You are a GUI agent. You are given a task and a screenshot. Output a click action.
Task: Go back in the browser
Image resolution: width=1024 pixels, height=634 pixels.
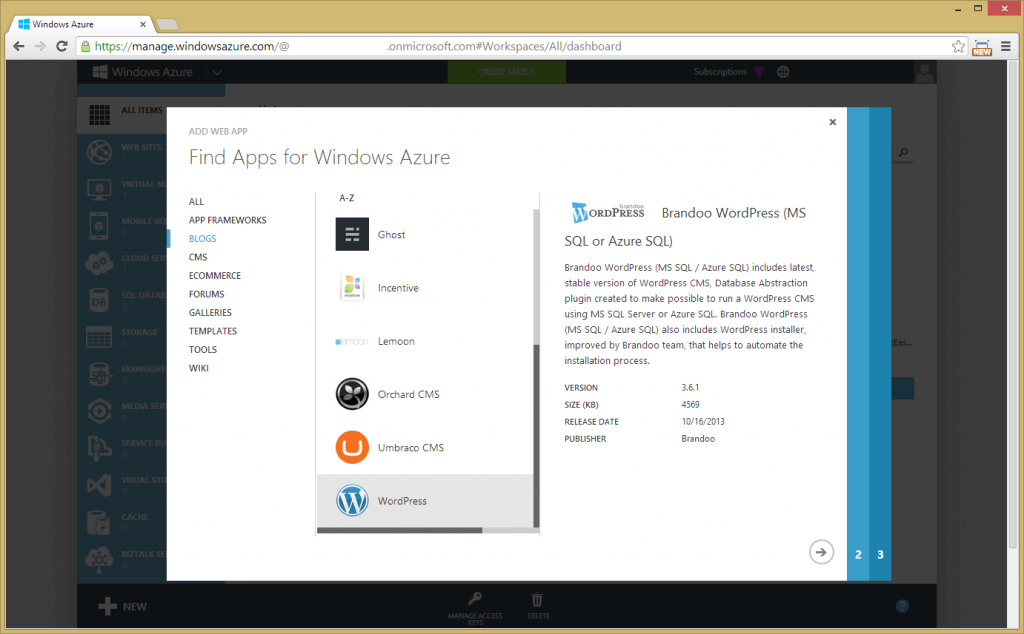click(19, 46)
